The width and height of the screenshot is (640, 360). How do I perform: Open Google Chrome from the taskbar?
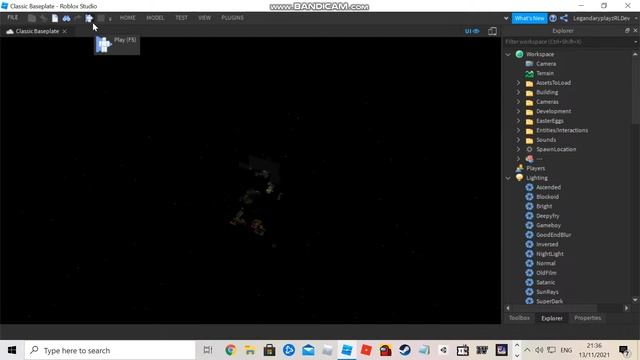pos(230,350)
